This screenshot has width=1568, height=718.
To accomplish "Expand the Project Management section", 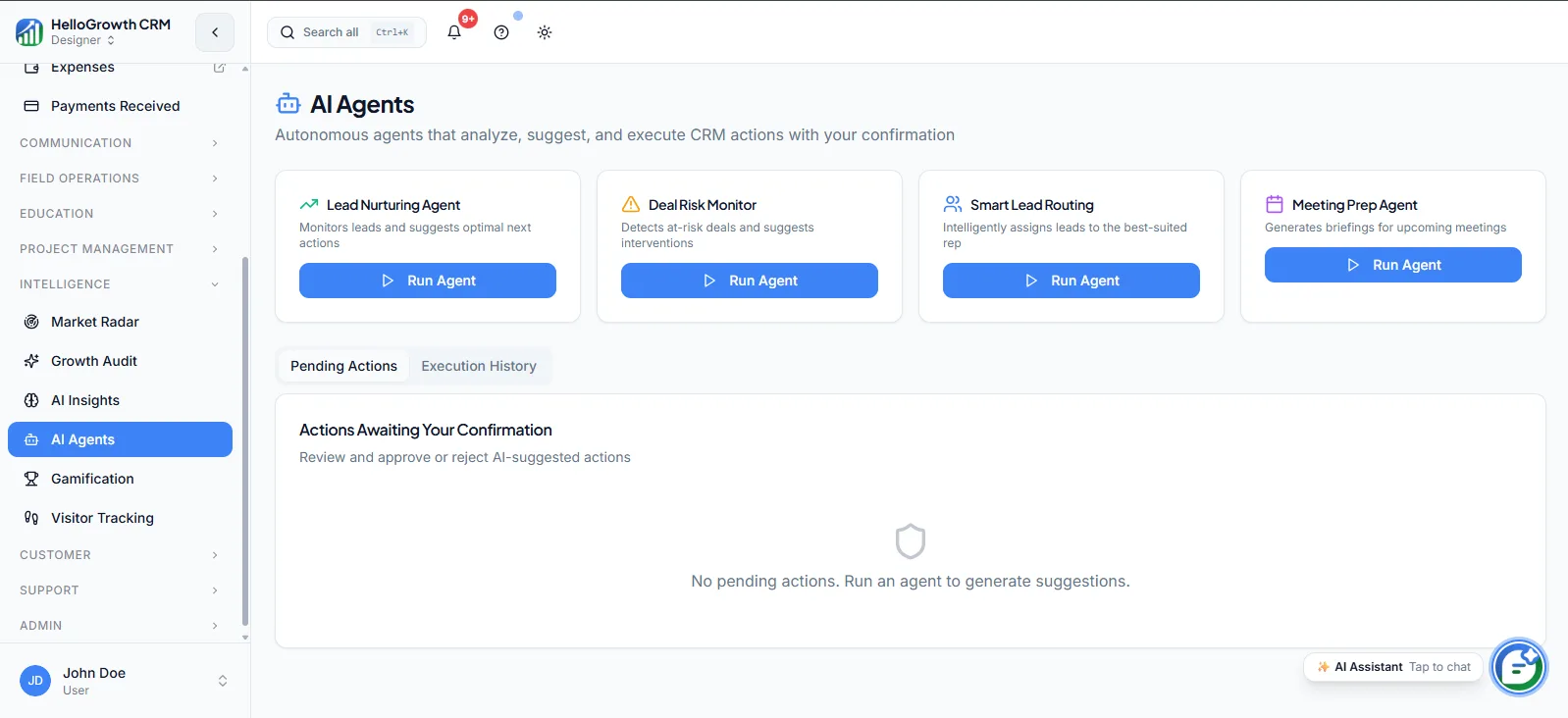I will (x=120, y=249).
